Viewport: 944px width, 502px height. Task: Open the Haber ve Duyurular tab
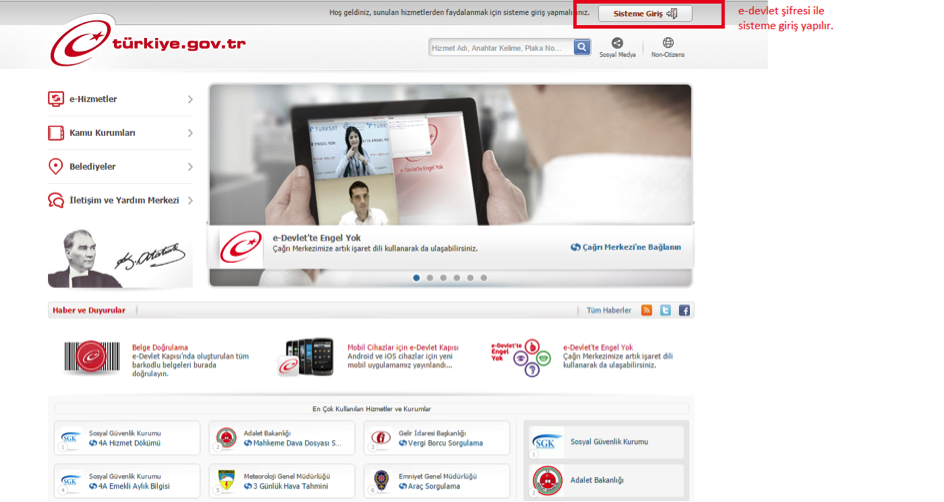coord(89,310)
